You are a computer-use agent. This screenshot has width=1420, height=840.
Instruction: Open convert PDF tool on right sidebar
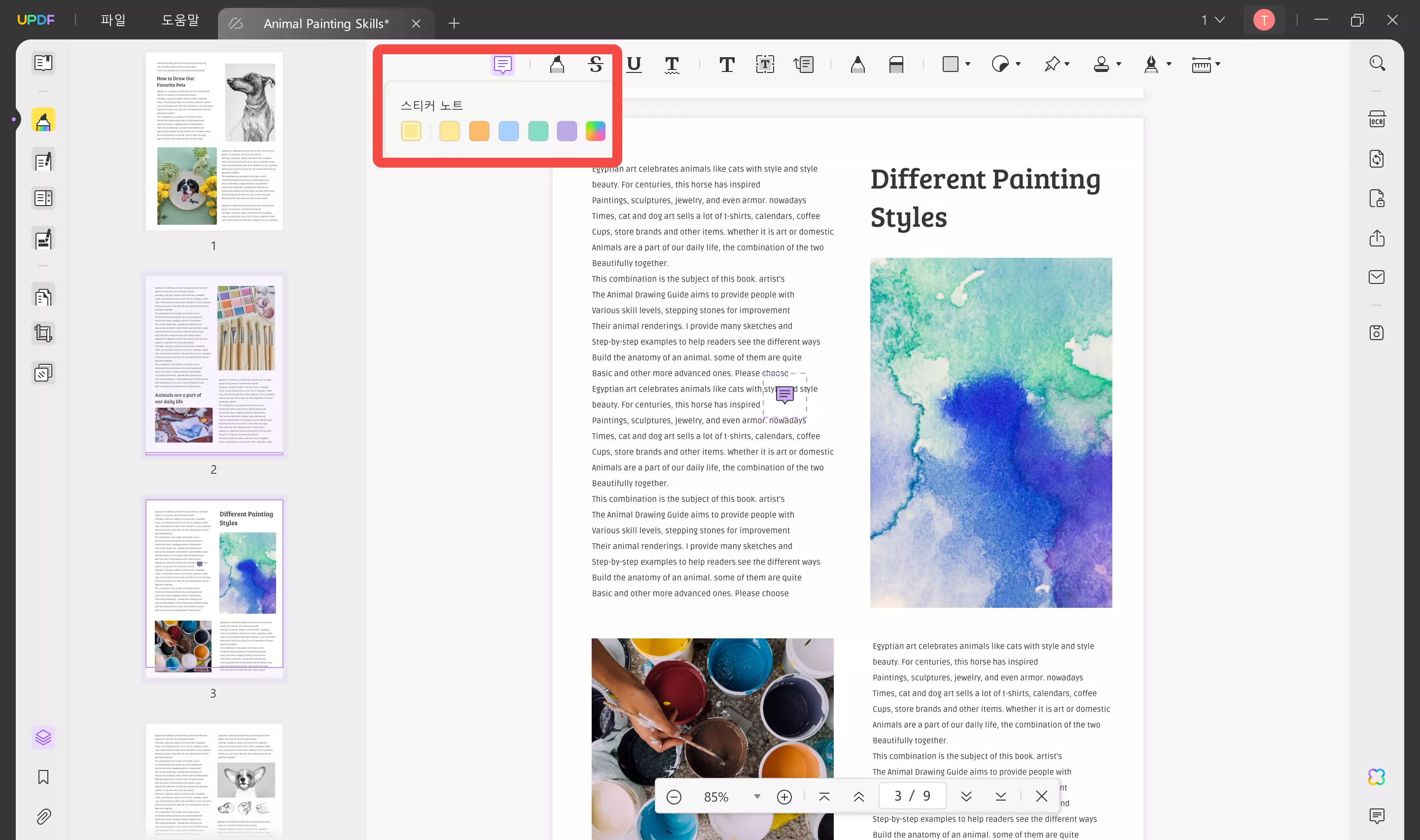tap(1377, 159)
